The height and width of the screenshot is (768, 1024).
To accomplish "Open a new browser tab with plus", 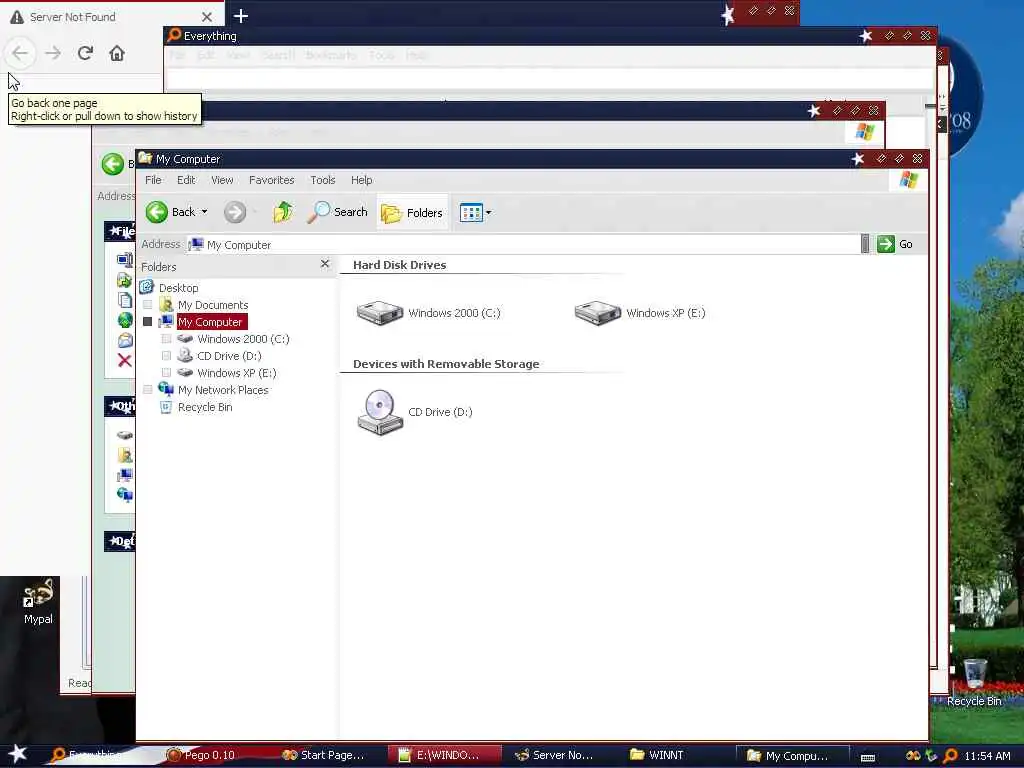I will click(241, 16).
